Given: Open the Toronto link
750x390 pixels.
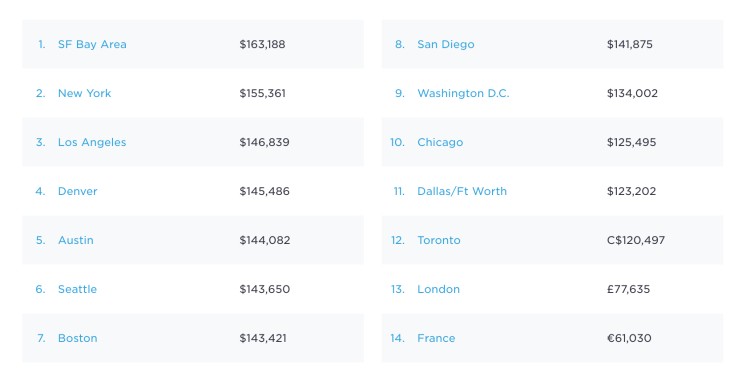Looking at the screenshot, I should click(439, 240).
